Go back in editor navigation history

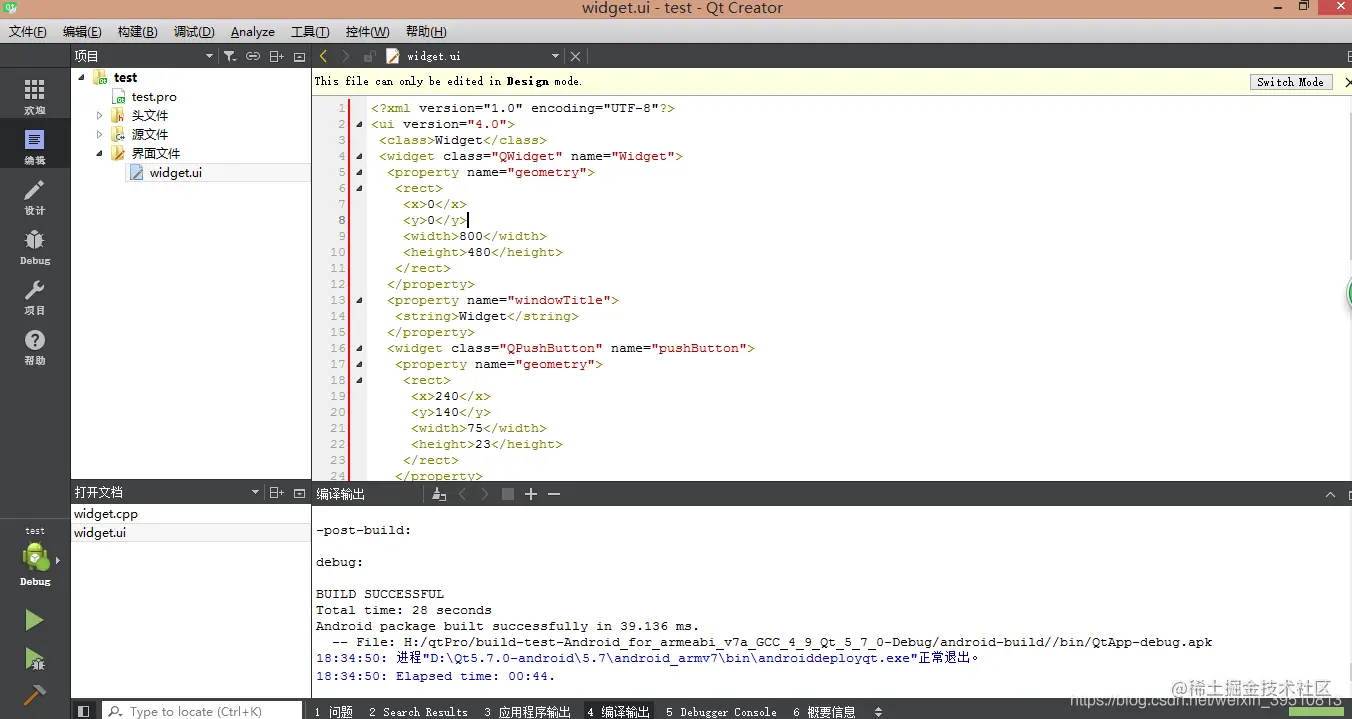click(323, 56)
